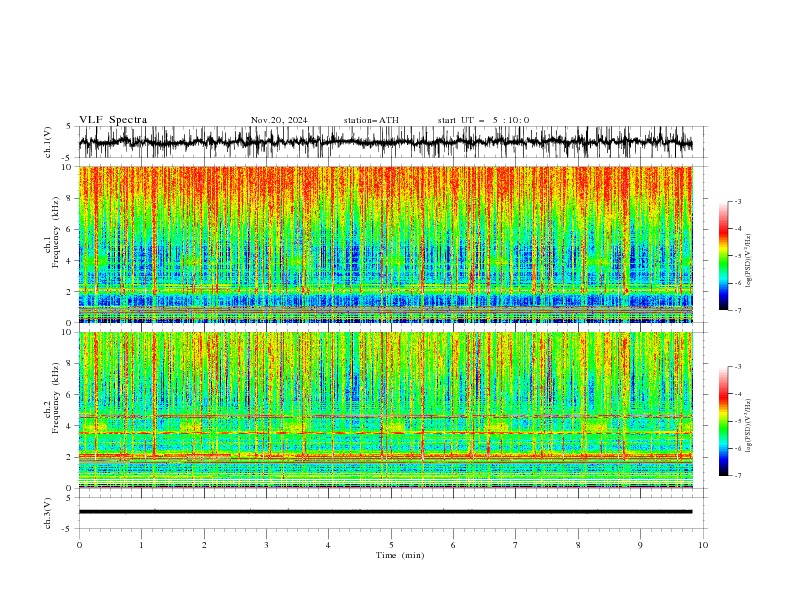Image resolution: width=792 pixels, height=612 pixels.
Task: Click the "8" tick on ch.1 frequency axis
Action: [70, 198]
